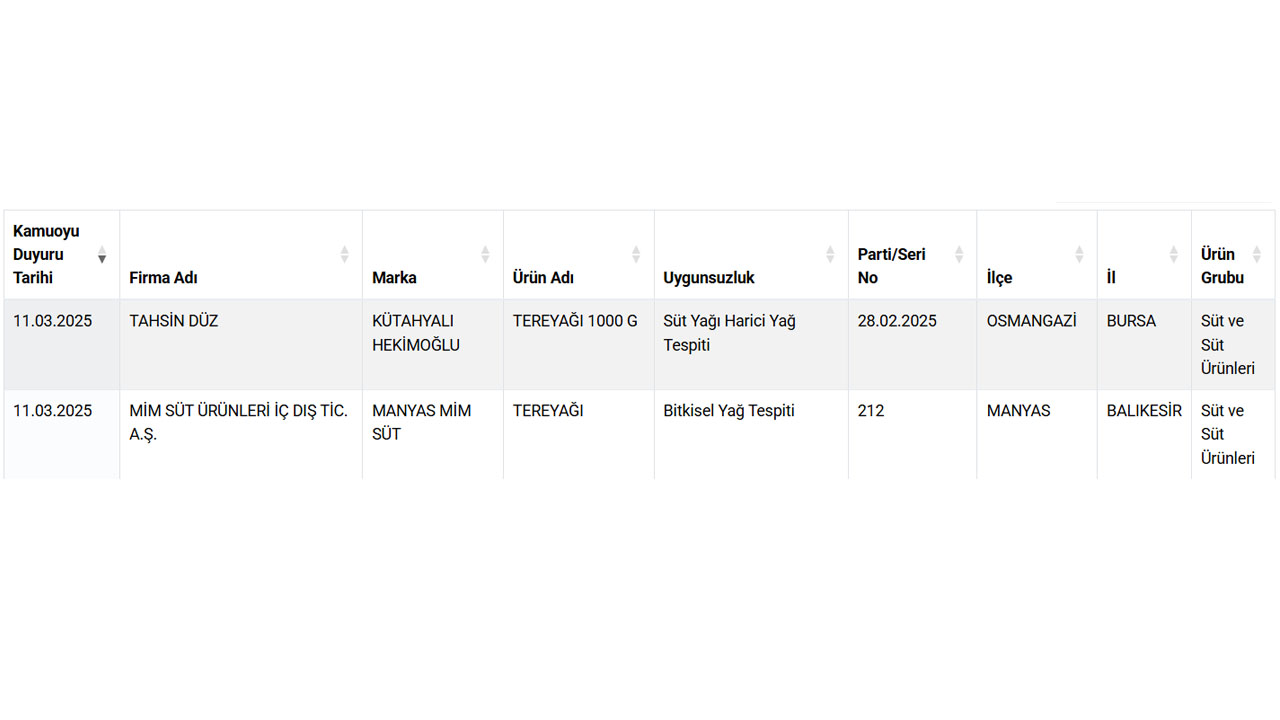Click Bitkisel Yağ Tespiti cell
This screenshot has width=1280, height=720.
751,434
